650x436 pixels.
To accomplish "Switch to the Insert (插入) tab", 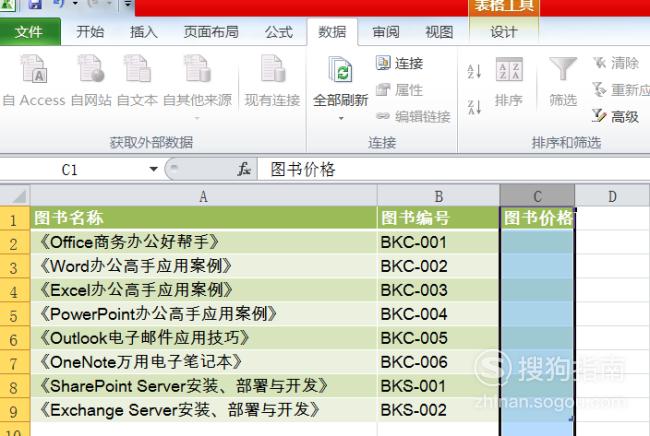I will [144, 31].
